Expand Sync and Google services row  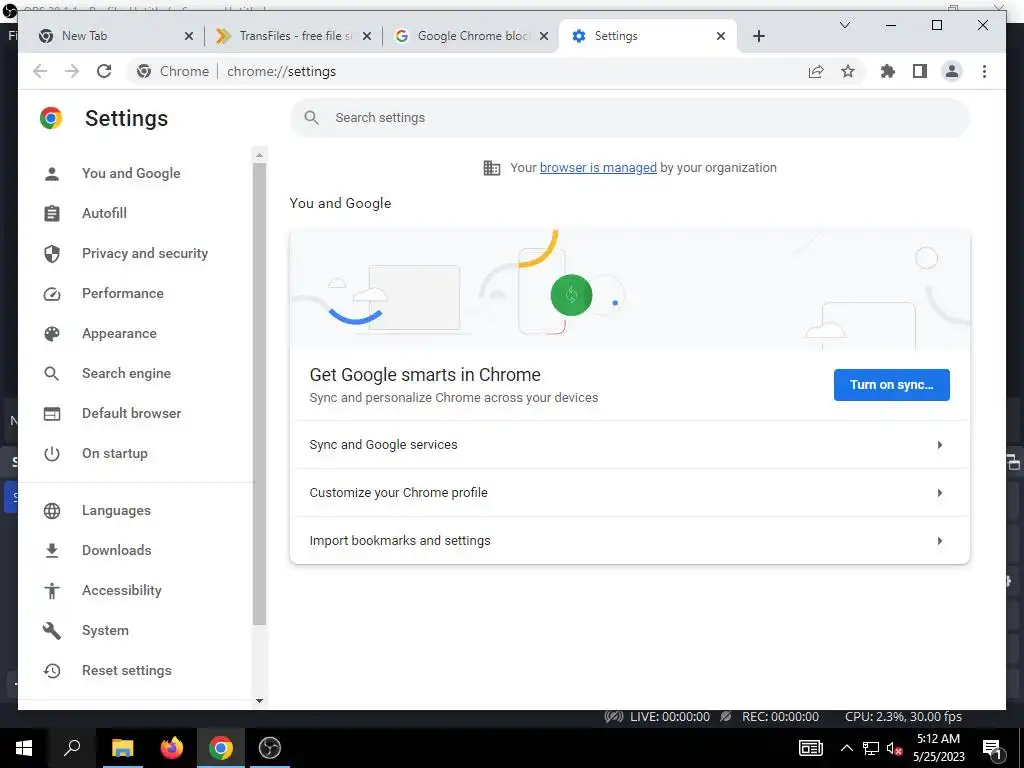coord(630,445)
